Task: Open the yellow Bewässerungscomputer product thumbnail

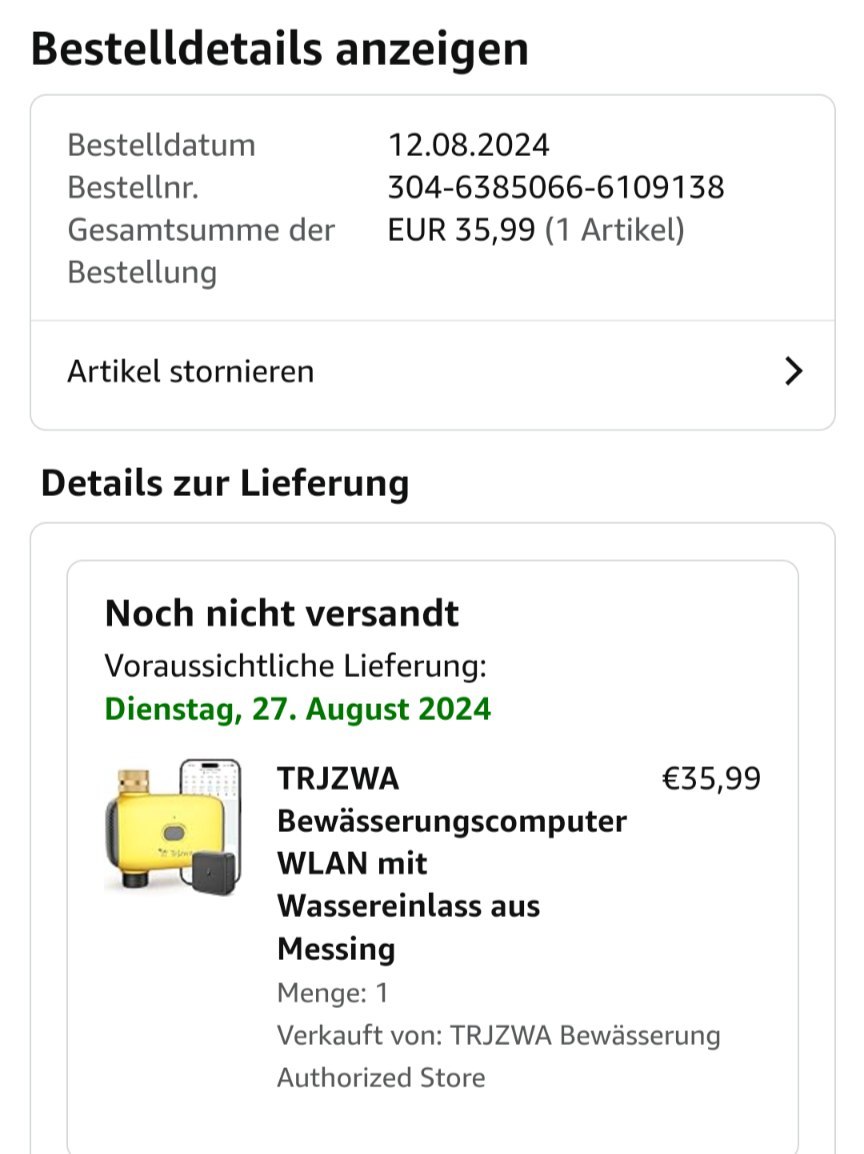Action: click(174, 826)
